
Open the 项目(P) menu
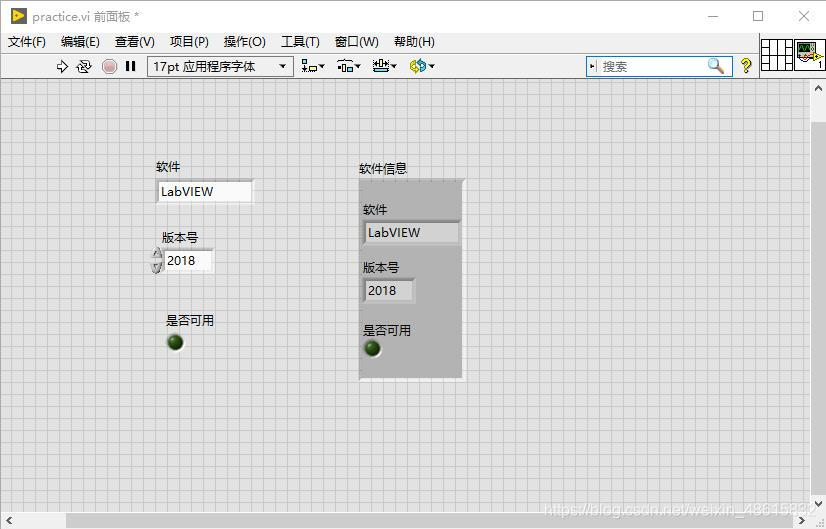[189, 42]
